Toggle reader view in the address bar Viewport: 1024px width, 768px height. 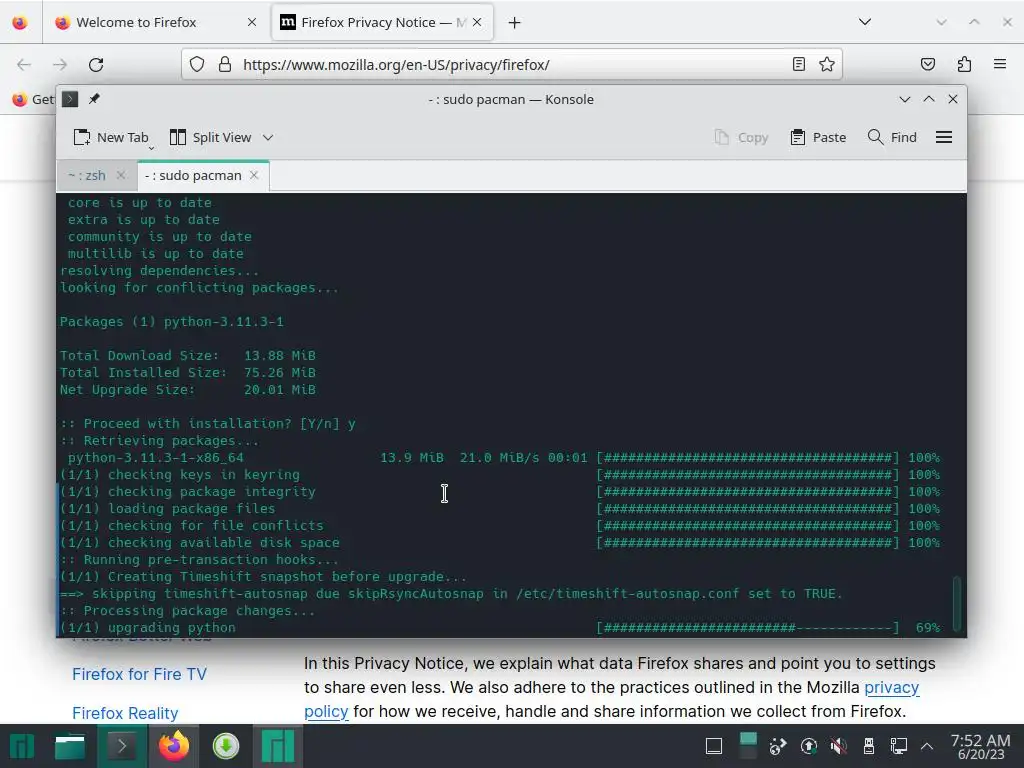click(799, 64)
